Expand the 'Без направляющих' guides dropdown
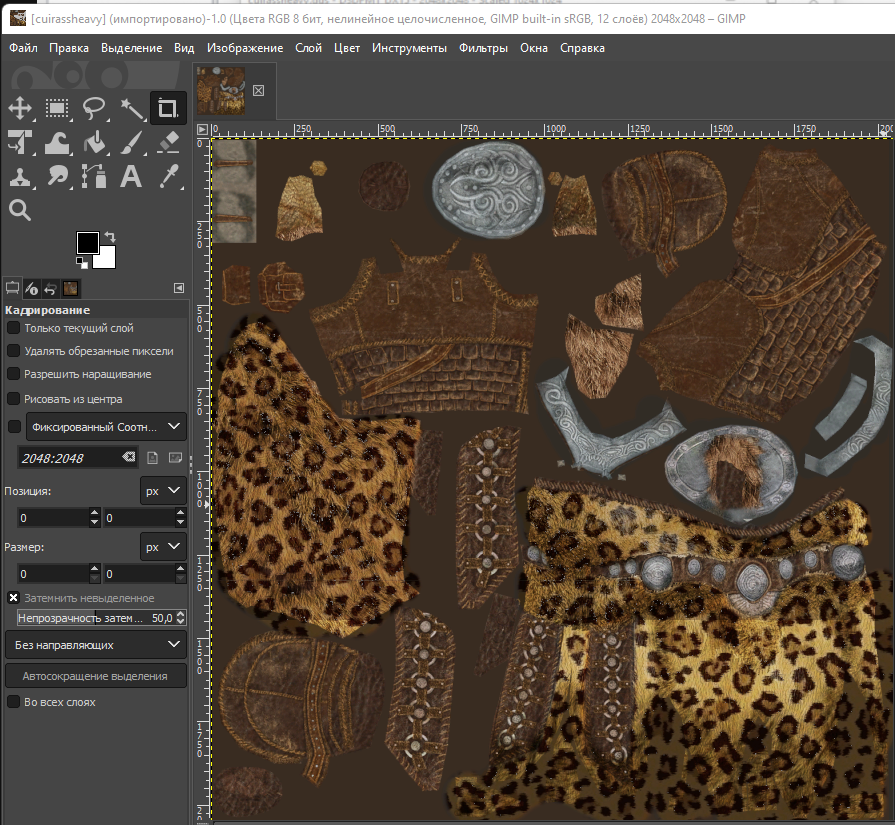The image size is (895, 825). pyautogui.click(x=96, y=645)
